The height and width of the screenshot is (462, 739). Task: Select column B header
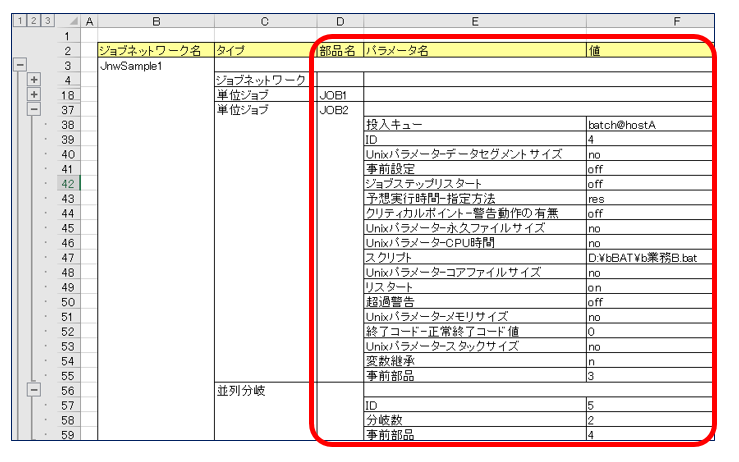(x=155, y=20)
